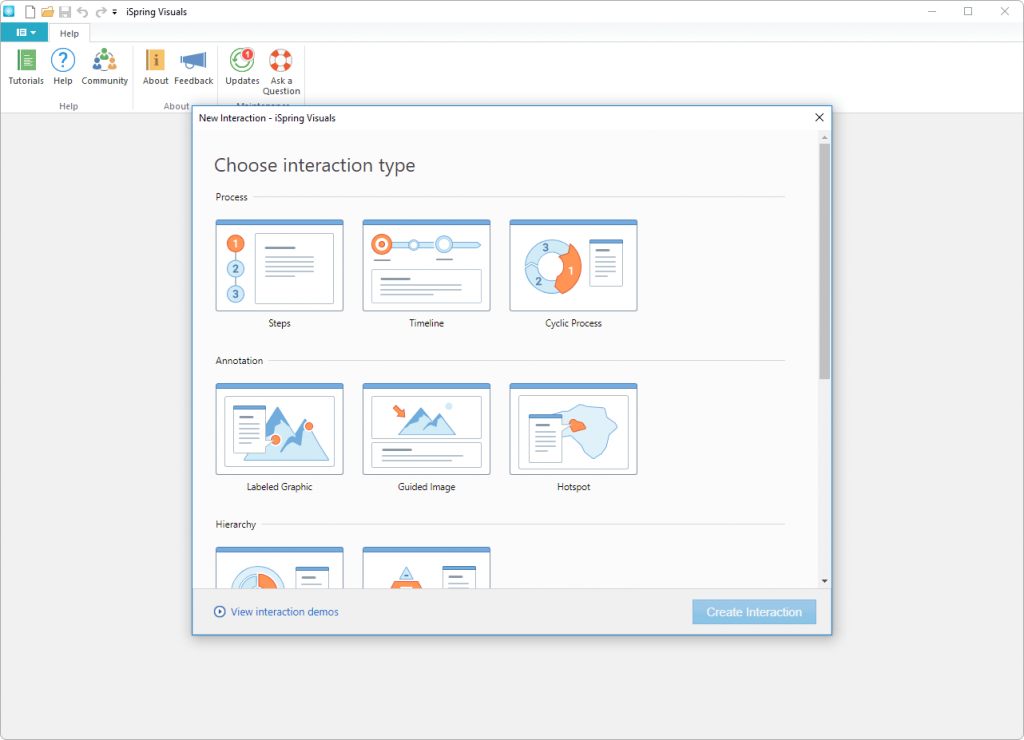The image size is (1024, 740).
Task: Select the Steps interaction thumbnail
Action: 280,265
